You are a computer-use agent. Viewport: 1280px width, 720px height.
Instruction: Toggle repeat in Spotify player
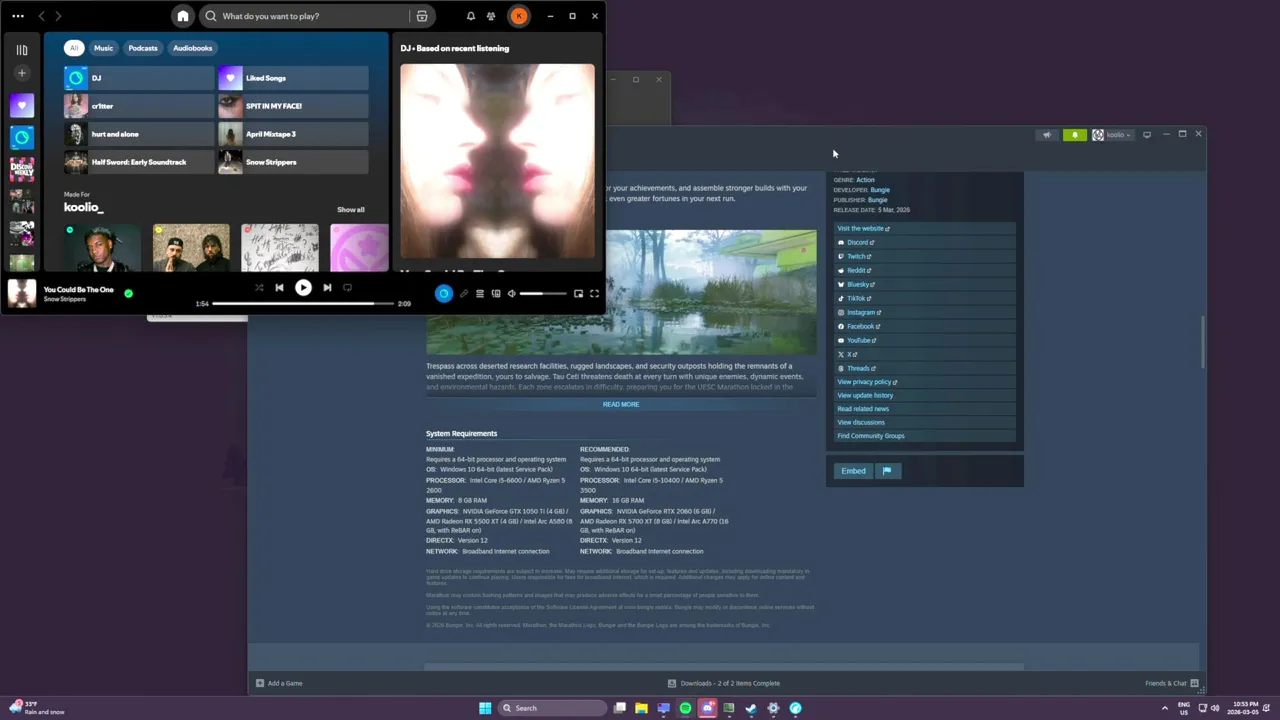[347, 288]
